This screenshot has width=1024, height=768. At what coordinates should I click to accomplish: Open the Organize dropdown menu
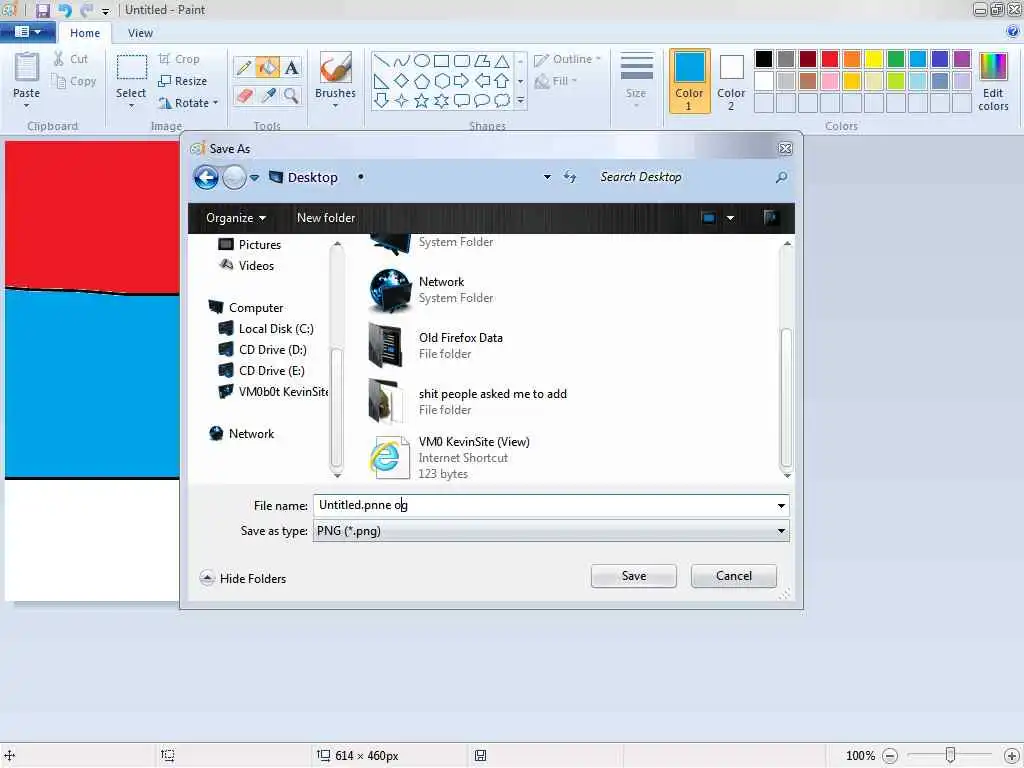[236, 217]
